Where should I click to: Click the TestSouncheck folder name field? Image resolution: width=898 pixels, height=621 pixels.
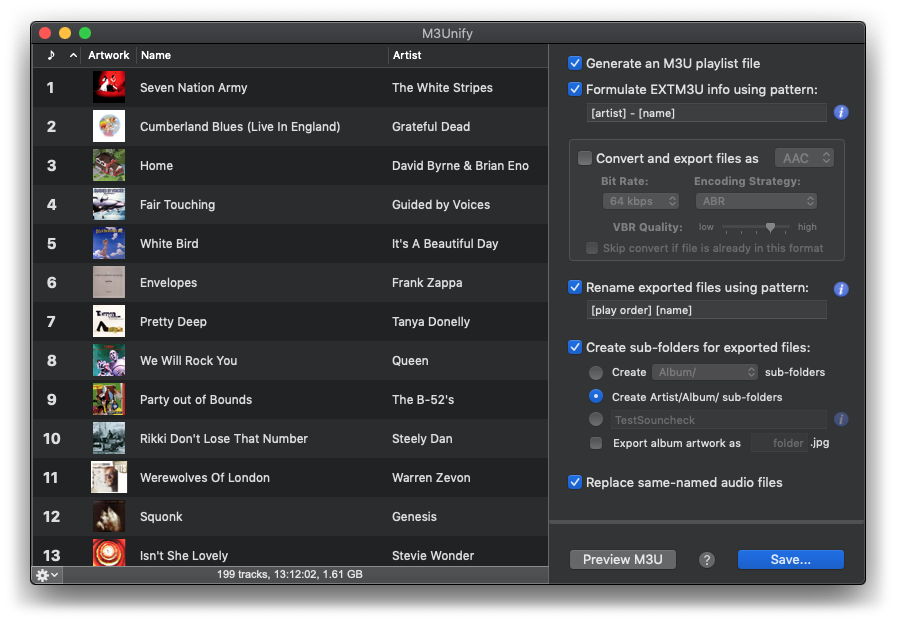pyautogui.click(x=719, y=420)
